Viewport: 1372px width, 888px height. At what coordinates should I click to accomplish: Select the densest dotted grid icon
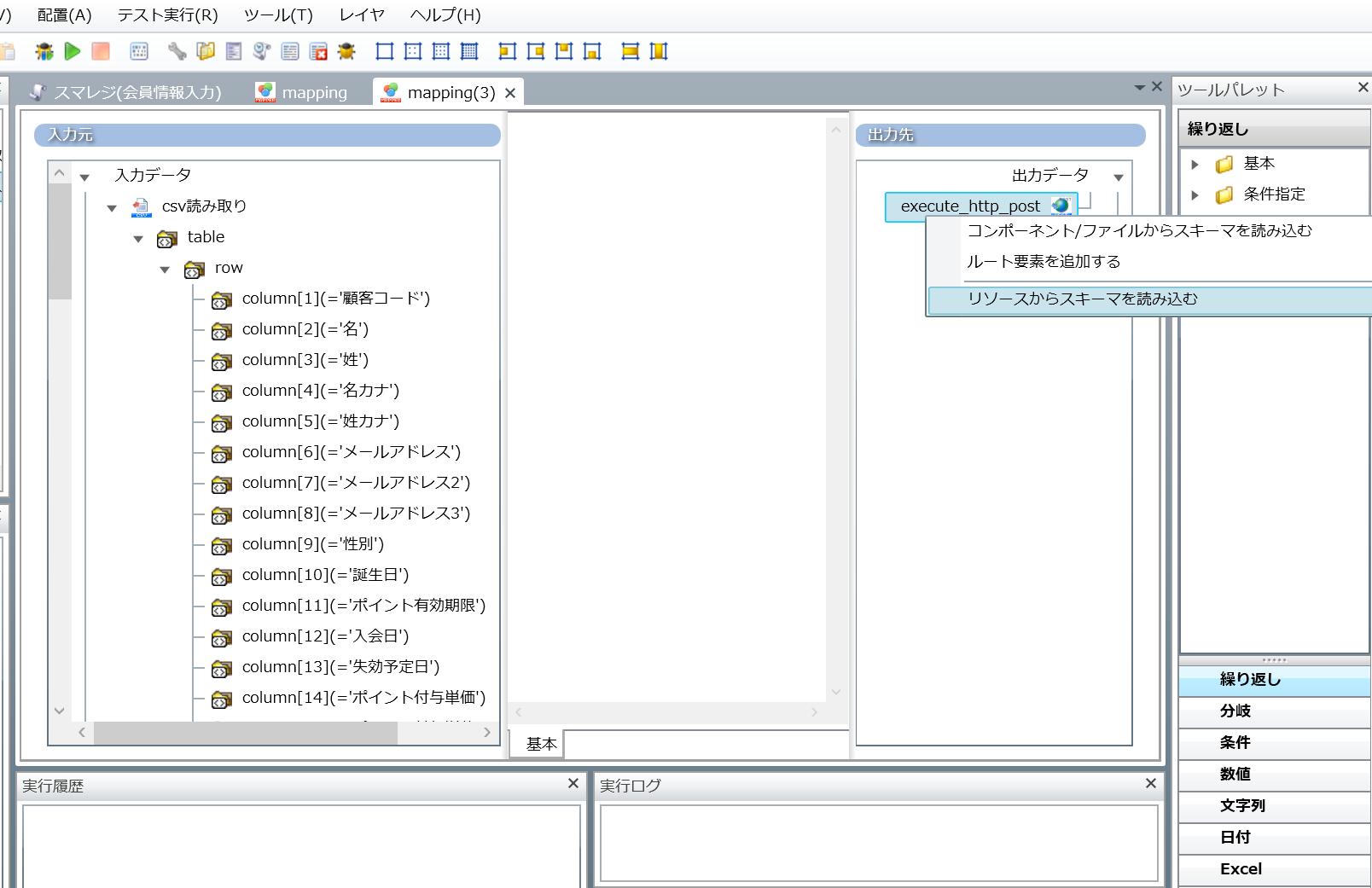(469, 51)
